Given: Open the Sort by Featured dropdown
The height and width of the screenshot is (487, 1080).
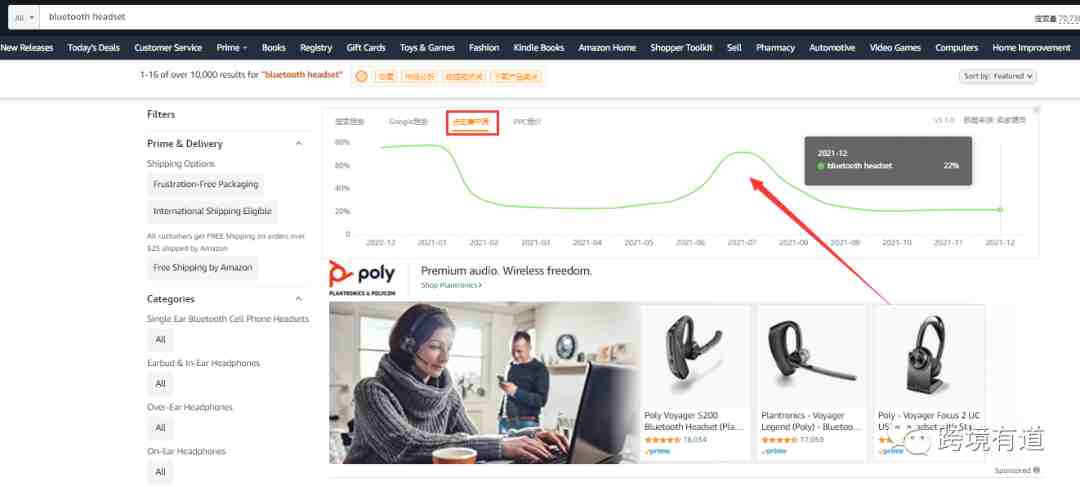Looking at the screenshot, I should pos(997,76).
